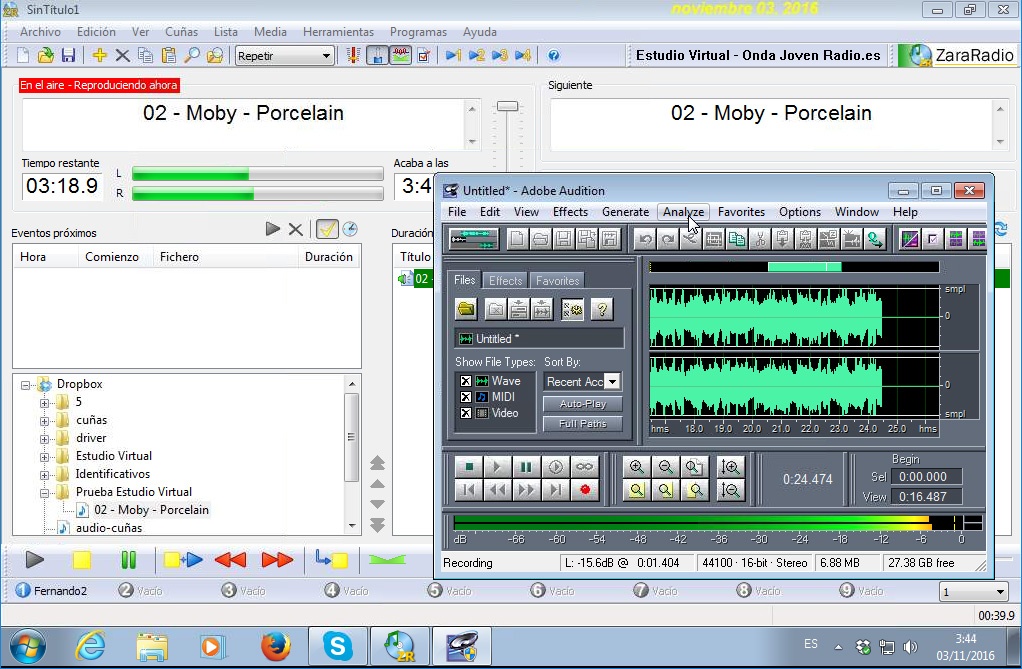Image resolution: width=1022 pixels, height=669 pixels.
Task: Expand the driver folder node
Action: tap(44, 439)
